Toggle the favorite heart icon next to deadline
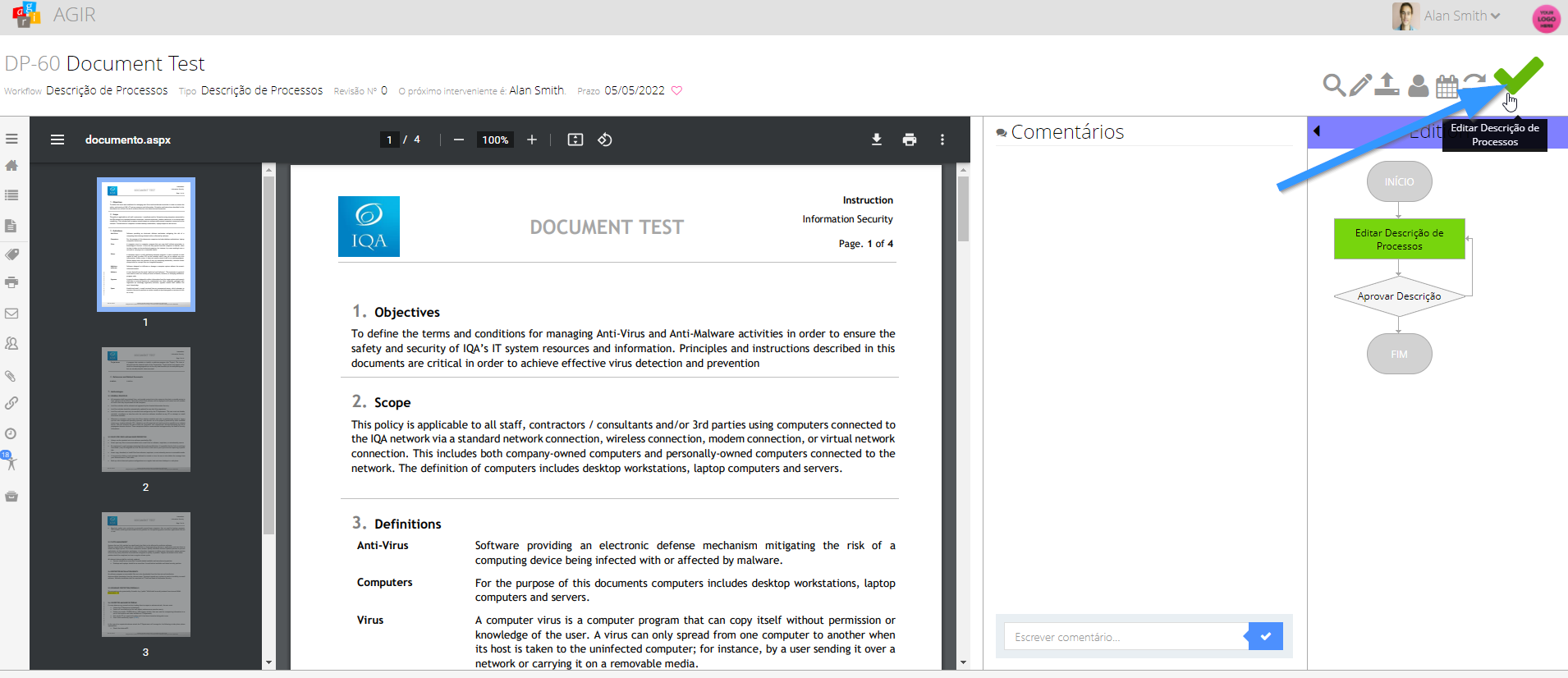The width and height of the screenshot is (1568, 678). [x=677, y=90]
